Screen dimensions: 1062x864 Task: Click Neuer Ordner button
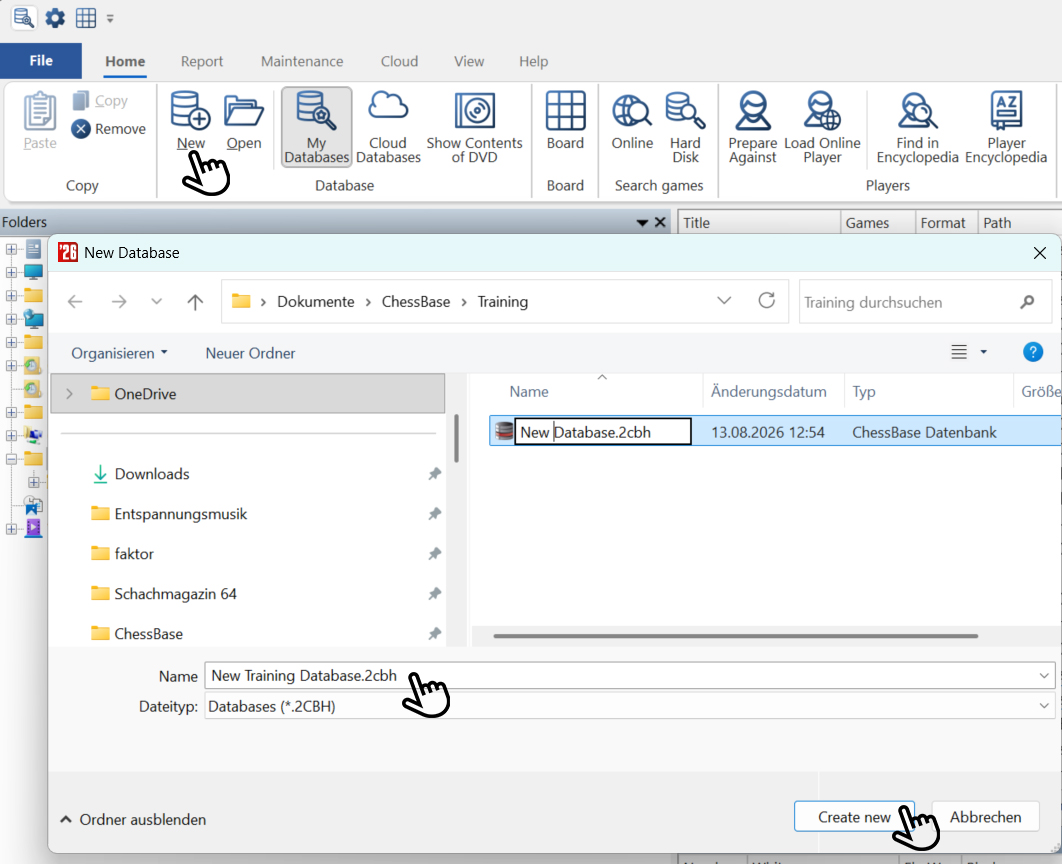pyautogui.click(x=251, y=353)
